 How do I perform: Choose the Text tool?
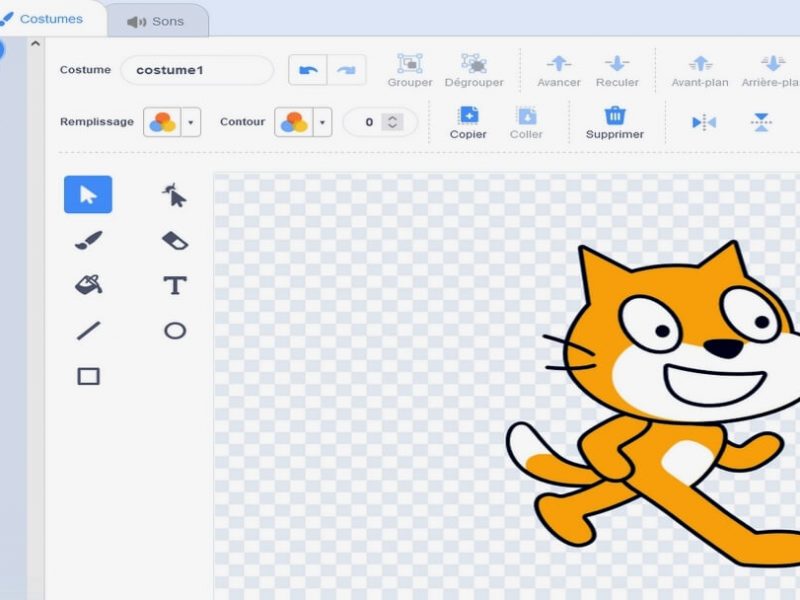(x=175, y=285)
